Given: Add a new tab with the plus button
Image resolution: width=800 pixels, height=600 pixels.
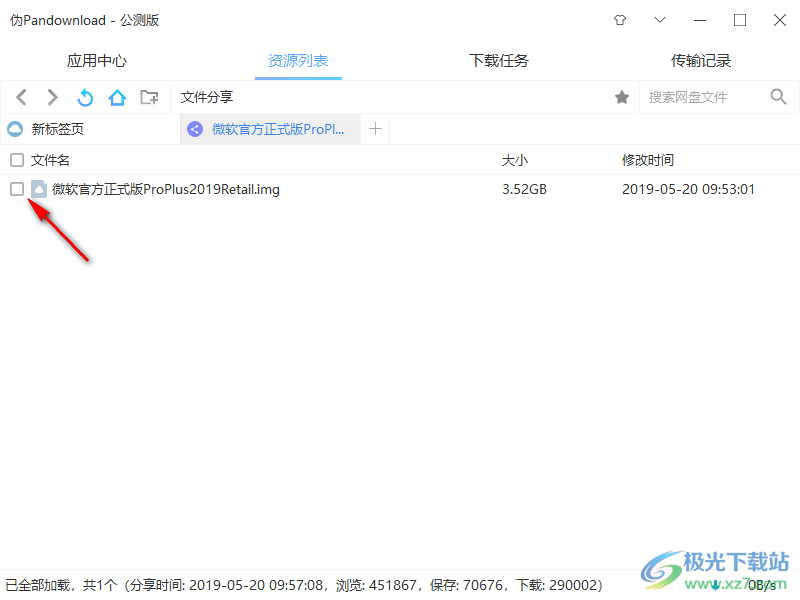Looking at the screenshot, I should [375, 129].
